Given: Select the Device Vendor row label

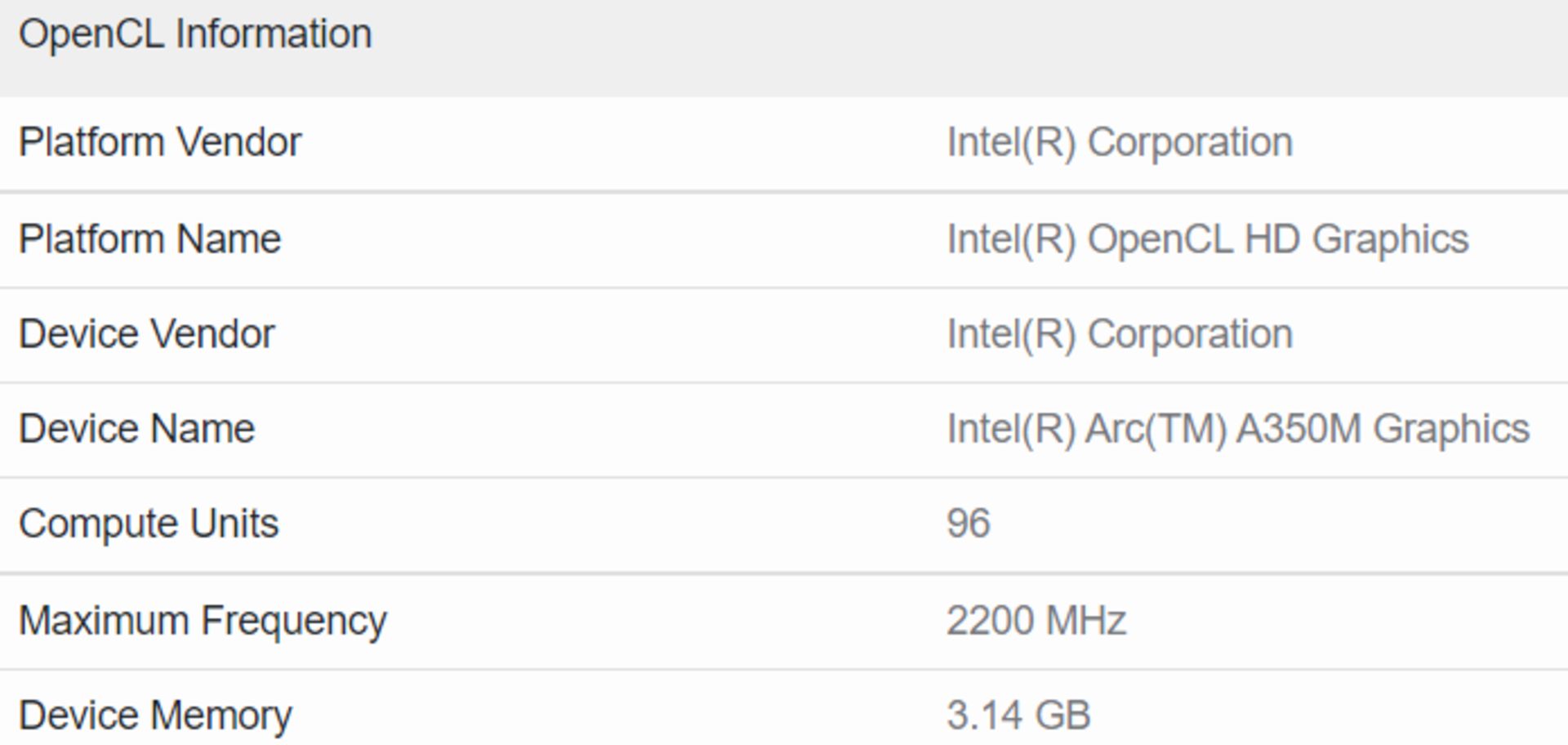Looking at the screenshot, I should (147, 334).
